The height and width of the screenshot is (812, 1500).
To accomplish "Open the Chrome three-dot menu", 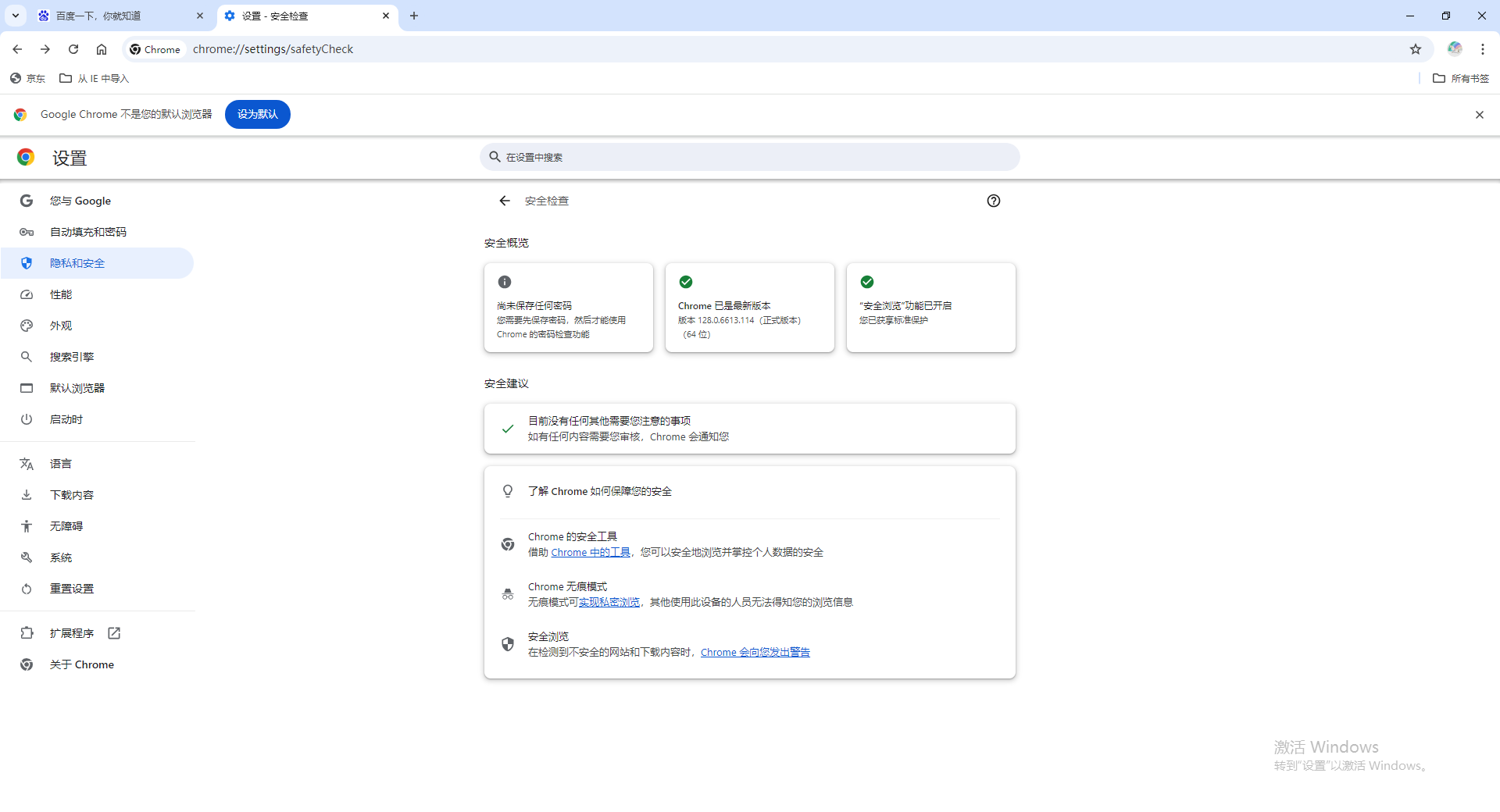I will click(x=1483, y=49).
